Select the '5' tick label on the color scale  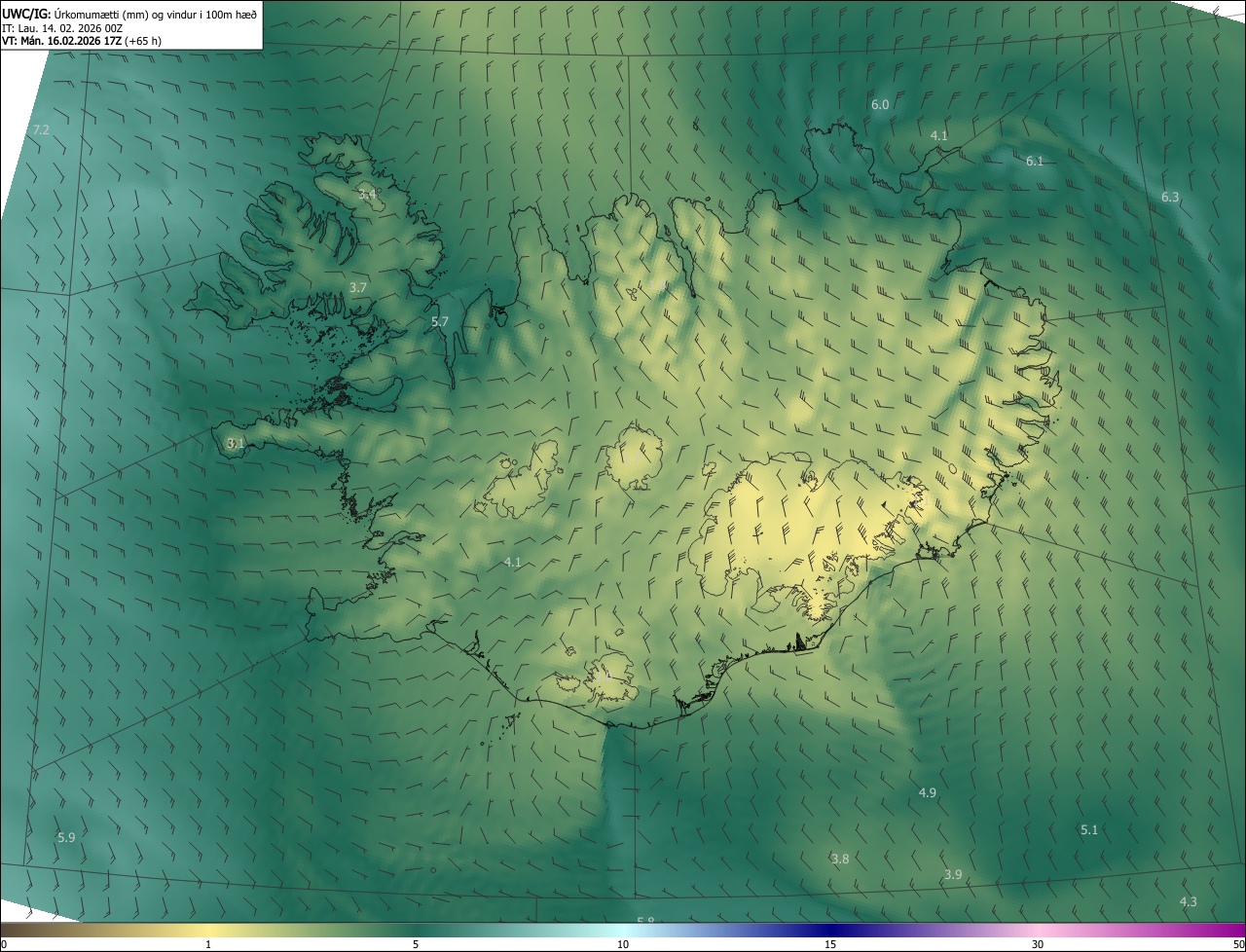click(x=416, y=944)
